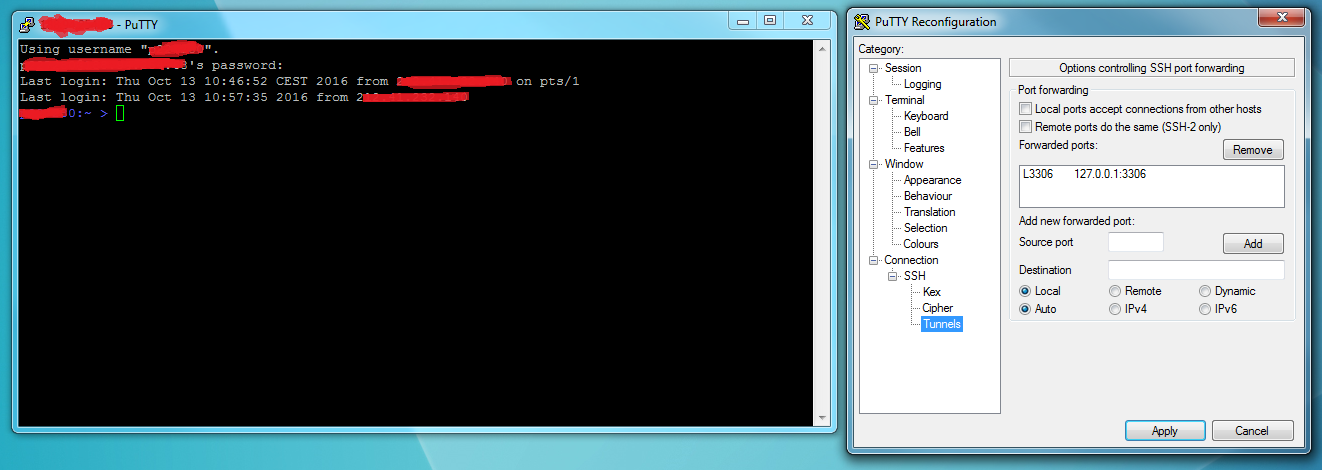Open the Keyboard category
The height and width of the screenshot is (470, 1322).
coord(926,116)
